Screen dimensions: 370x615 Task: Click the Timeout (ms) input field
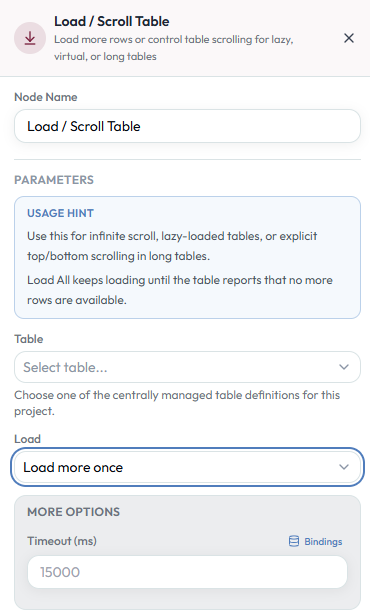(187, 572)
